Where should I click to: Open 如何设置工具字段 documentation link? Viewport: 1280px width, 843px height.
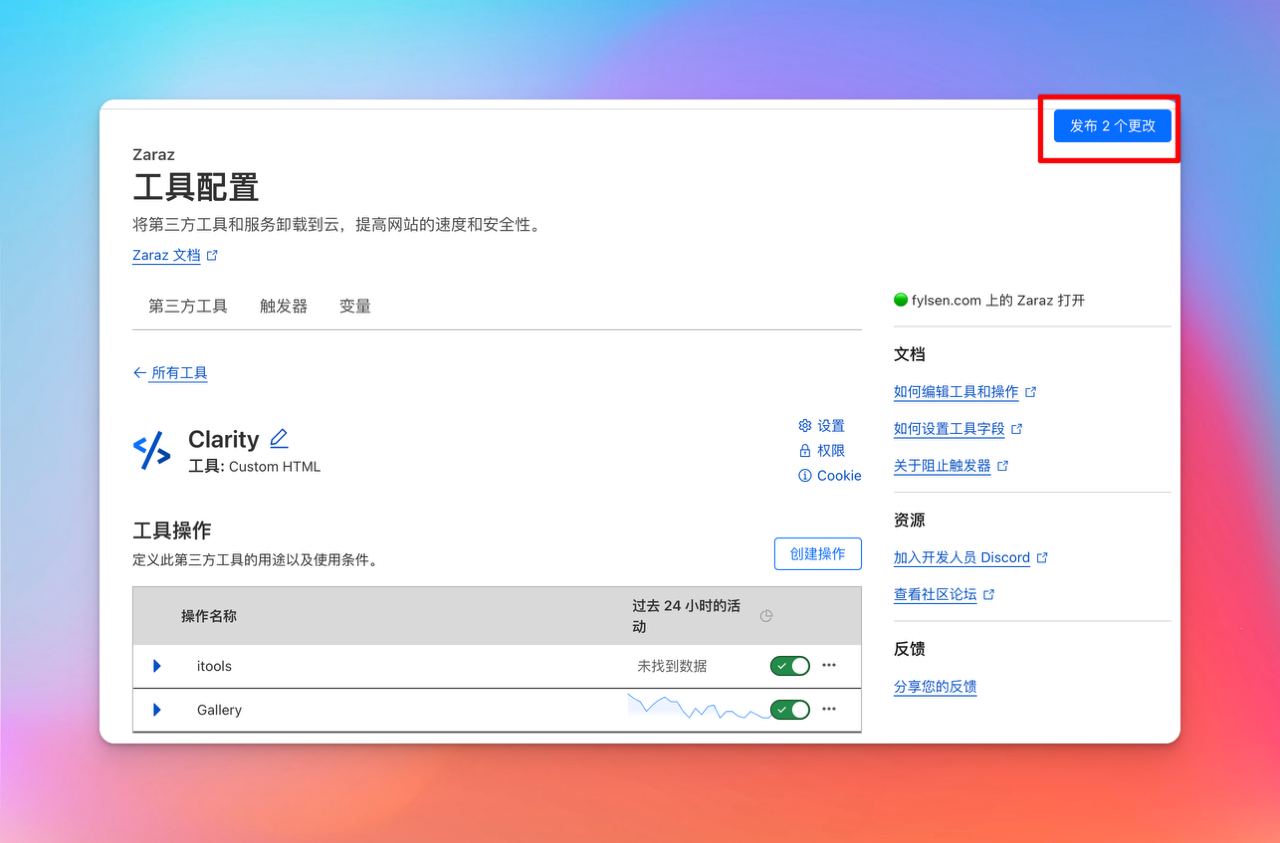pyautogui.click(x=949, y=429)
